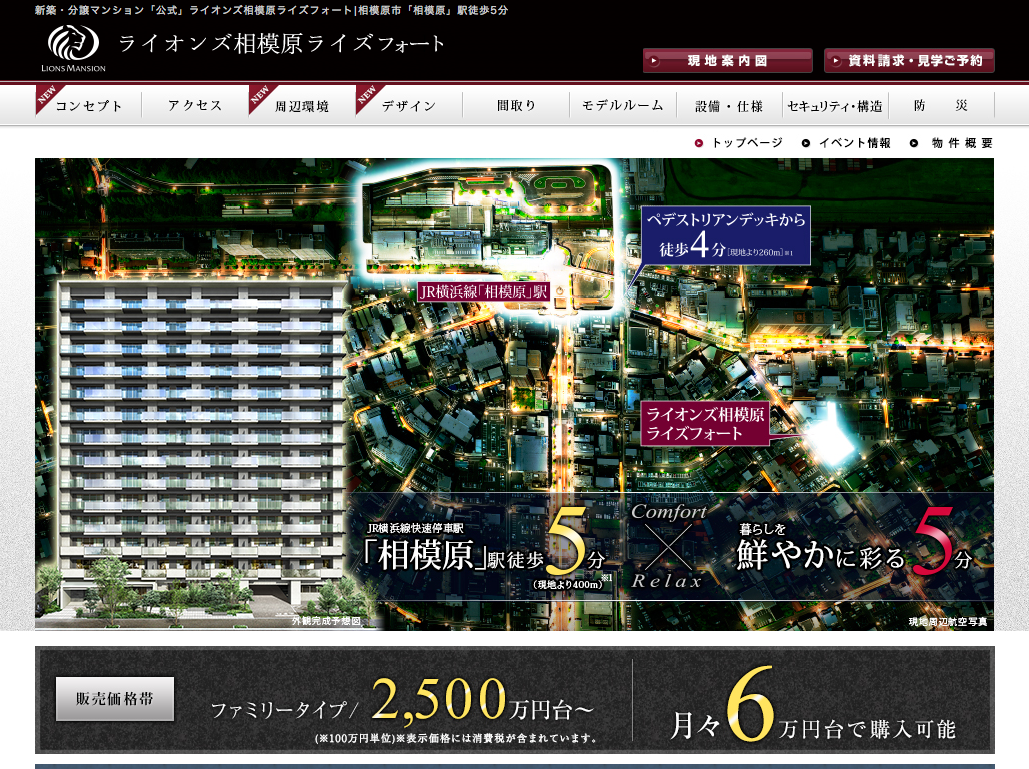This screenshot has height=769, width=1029.
Task: Open the 現地案内図 button
Action: tap(727, 61)
